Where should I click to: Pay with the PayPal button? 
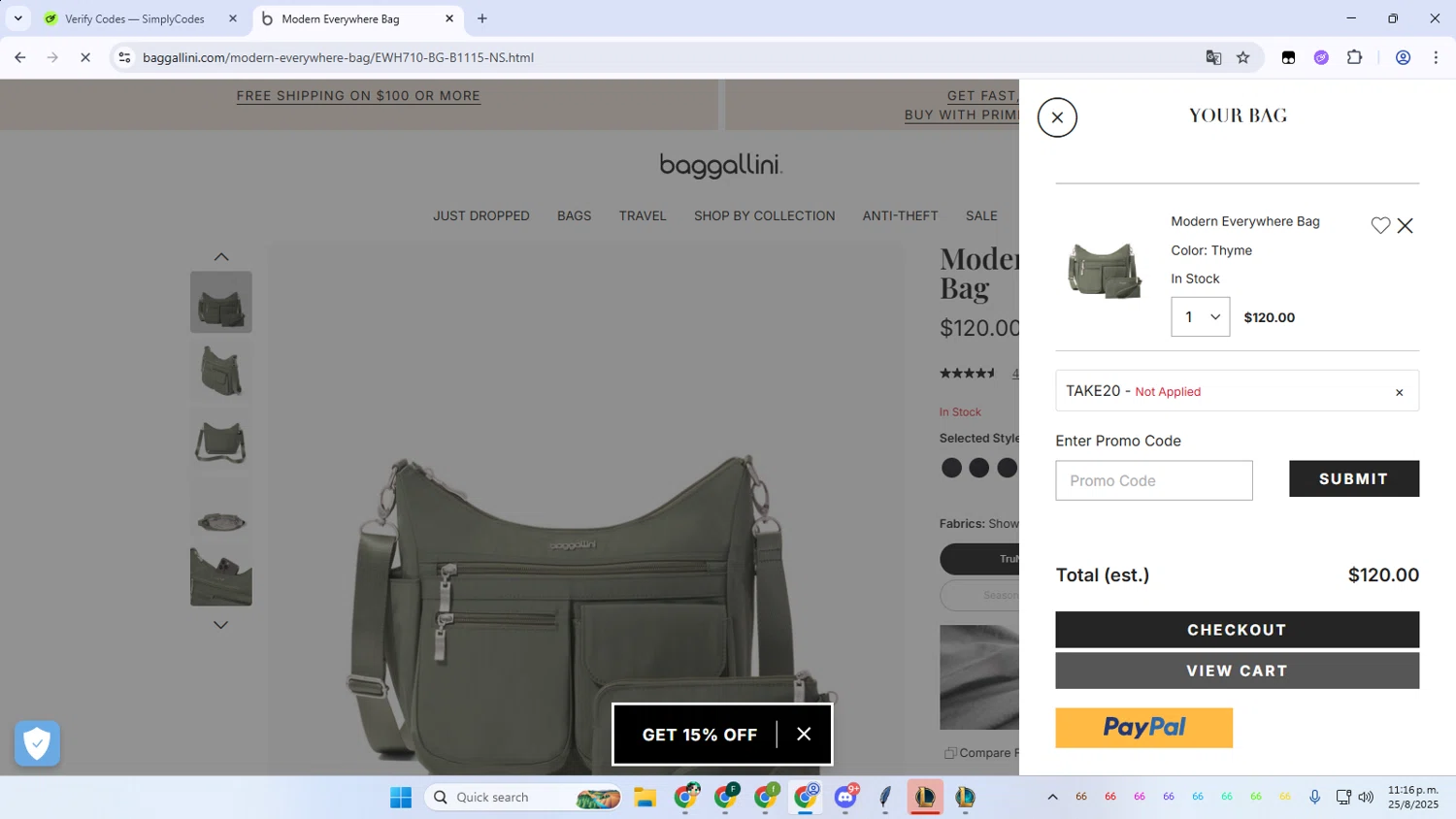click(x=1143, y=728)
